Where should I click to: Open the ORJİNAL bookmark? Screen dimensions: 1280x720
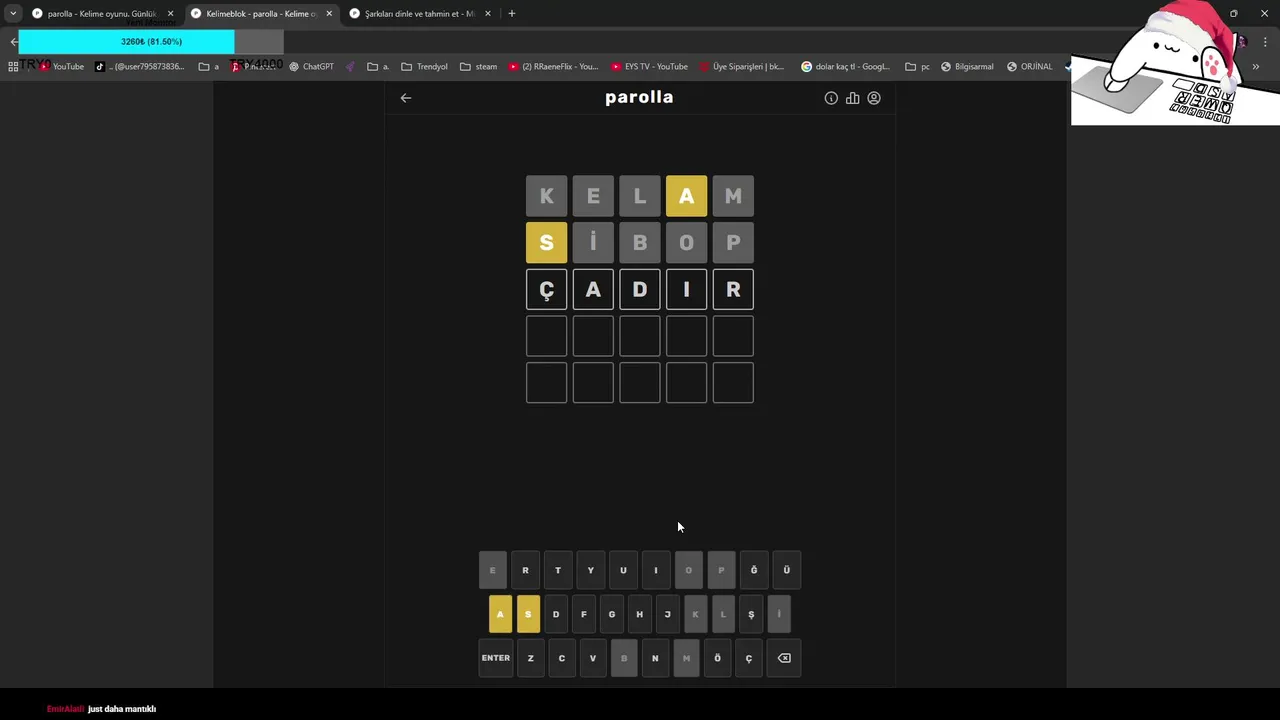click(x=1029, y=67)
